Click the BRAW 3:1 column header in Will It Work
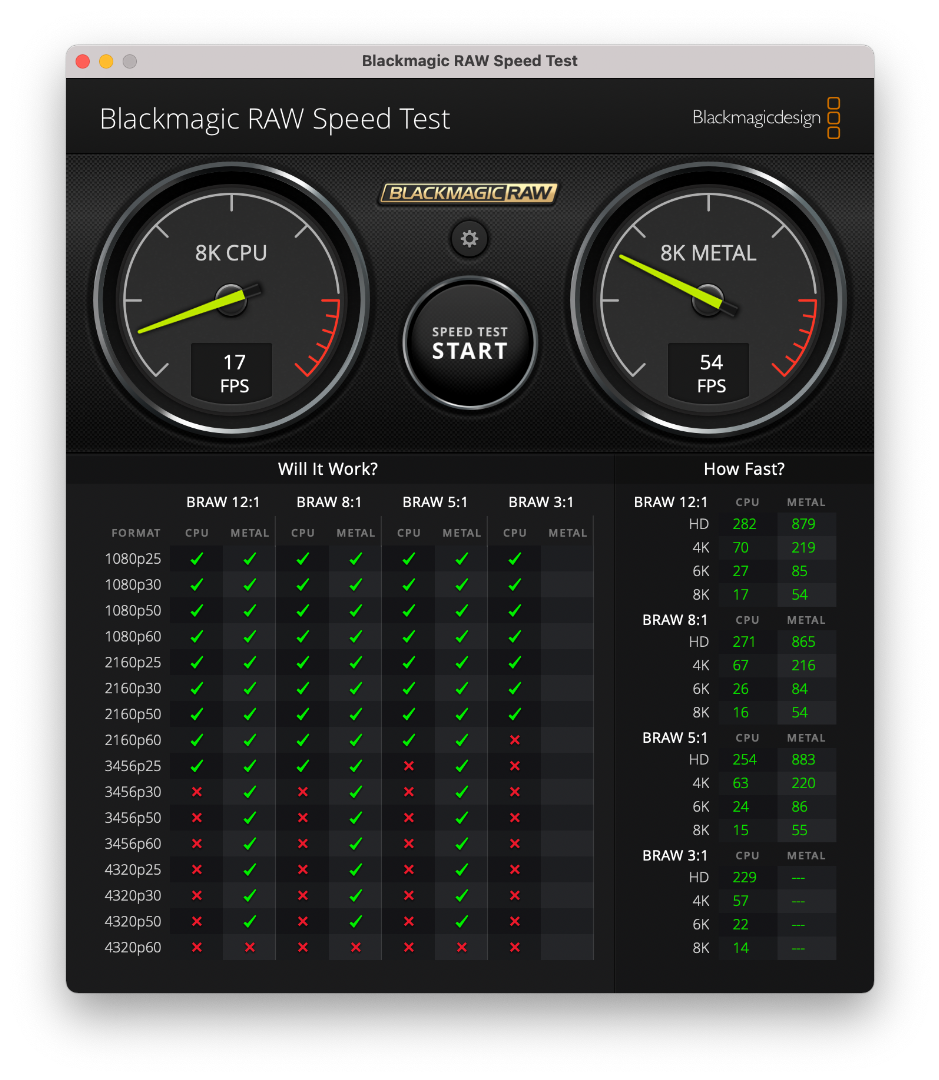Image resolution: width=939 pixels, height=1080 pixels. 541,502
